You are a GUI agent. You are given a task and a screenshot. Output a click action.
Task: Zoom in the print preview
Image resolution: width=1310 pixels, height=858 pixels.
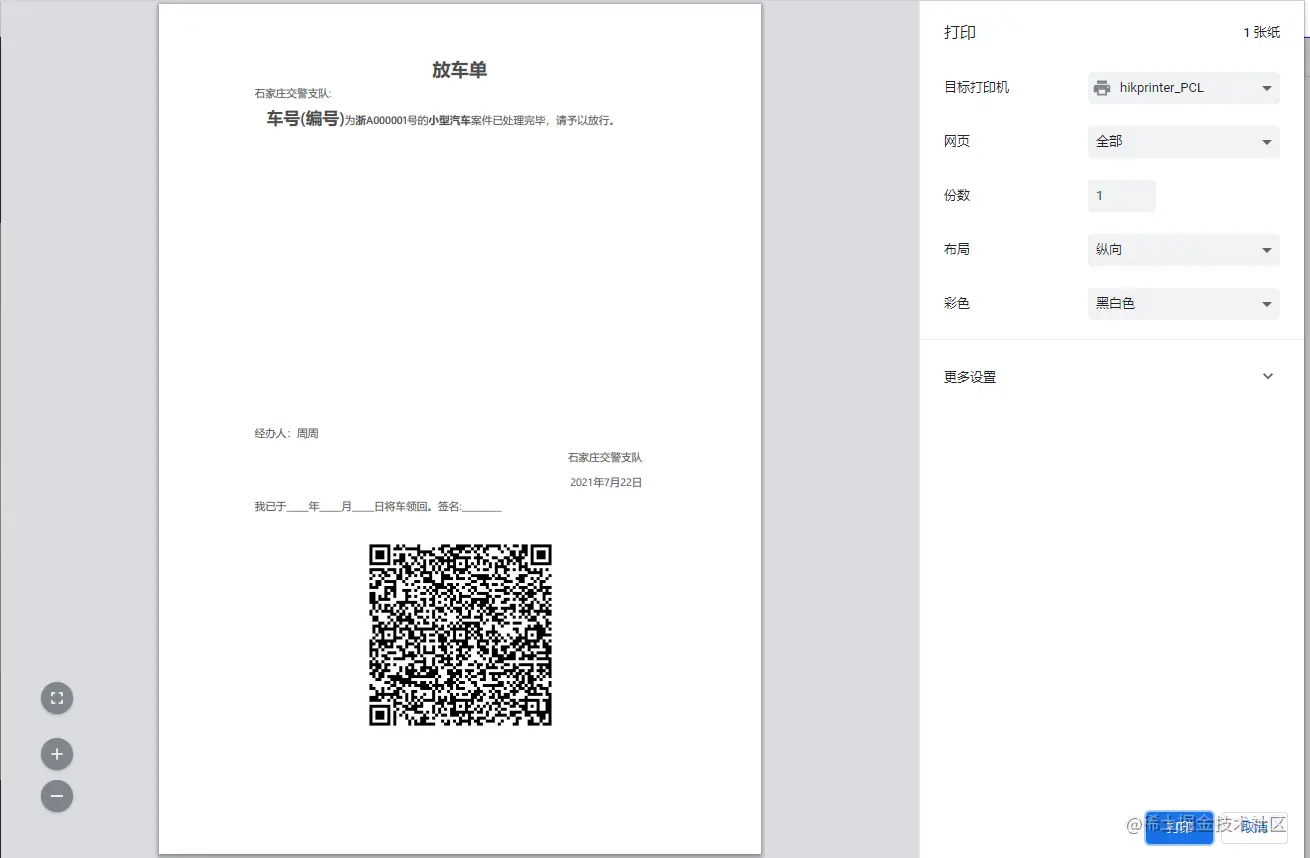coord(57,754)
